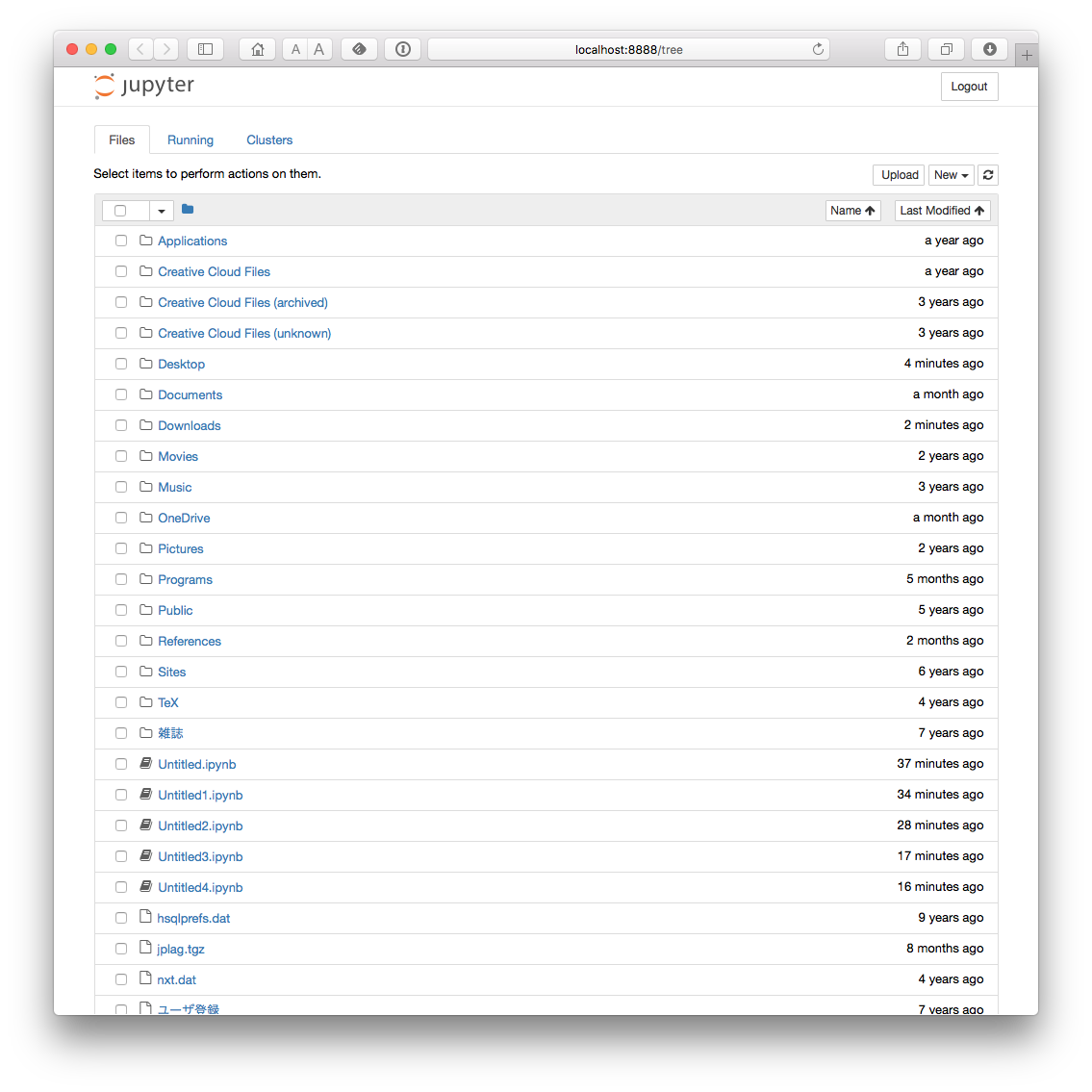Viewport: 1092px width, 1092px height.
Task: Click the Safari downloads icon
Action: (989, 48)
